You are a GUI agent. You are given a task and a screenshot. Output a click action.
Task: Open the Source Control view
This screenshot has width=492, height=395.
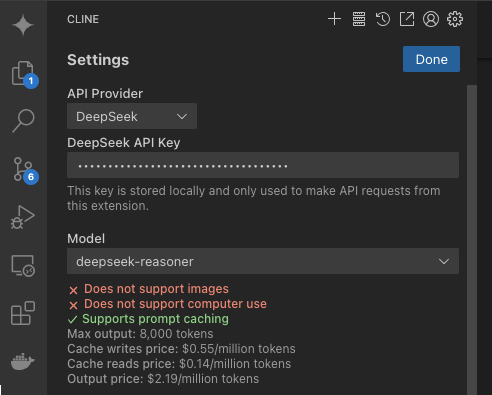point(25,170)
